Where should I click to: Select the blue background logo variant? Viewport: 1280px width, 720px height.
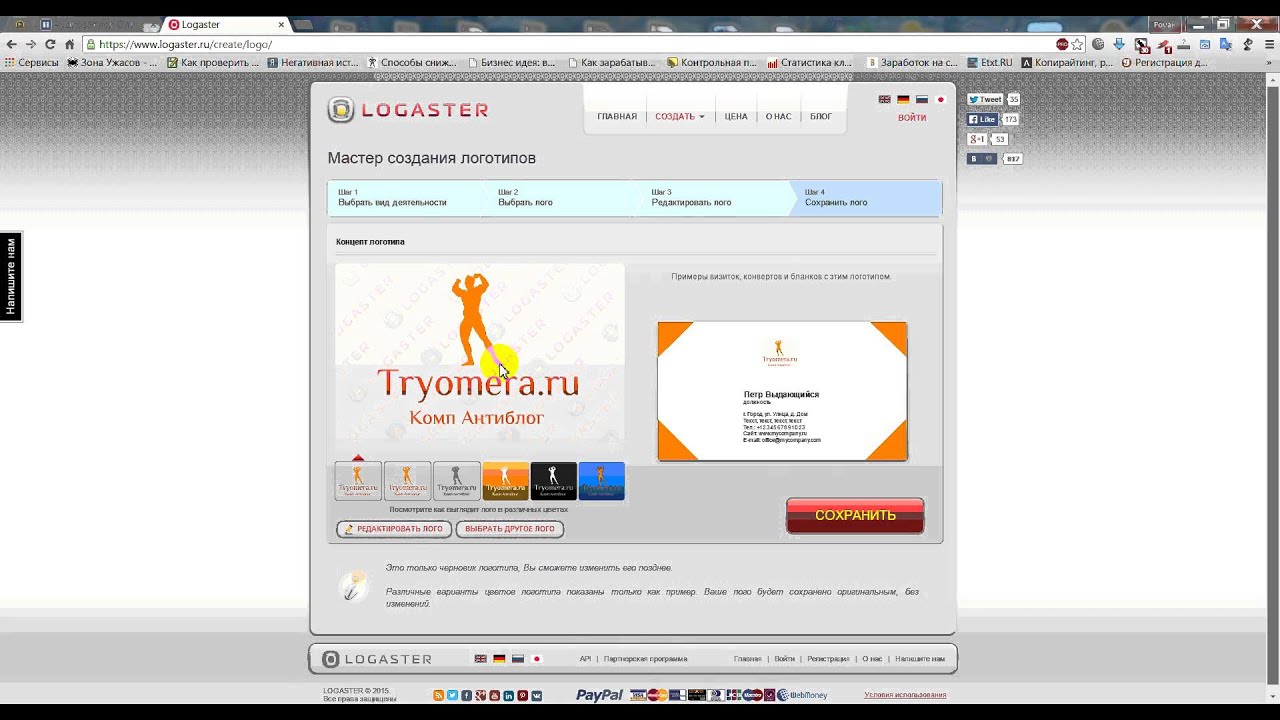601,481
